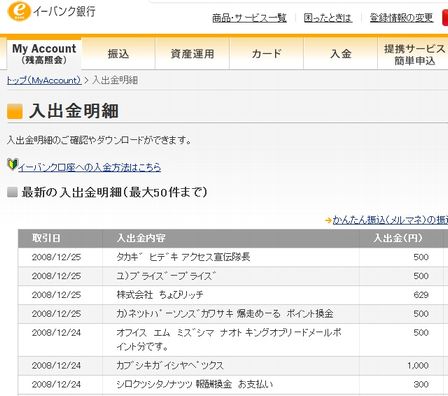
Task: Click the かんたん振込(メルマネ) link
Action: point(390,220)
